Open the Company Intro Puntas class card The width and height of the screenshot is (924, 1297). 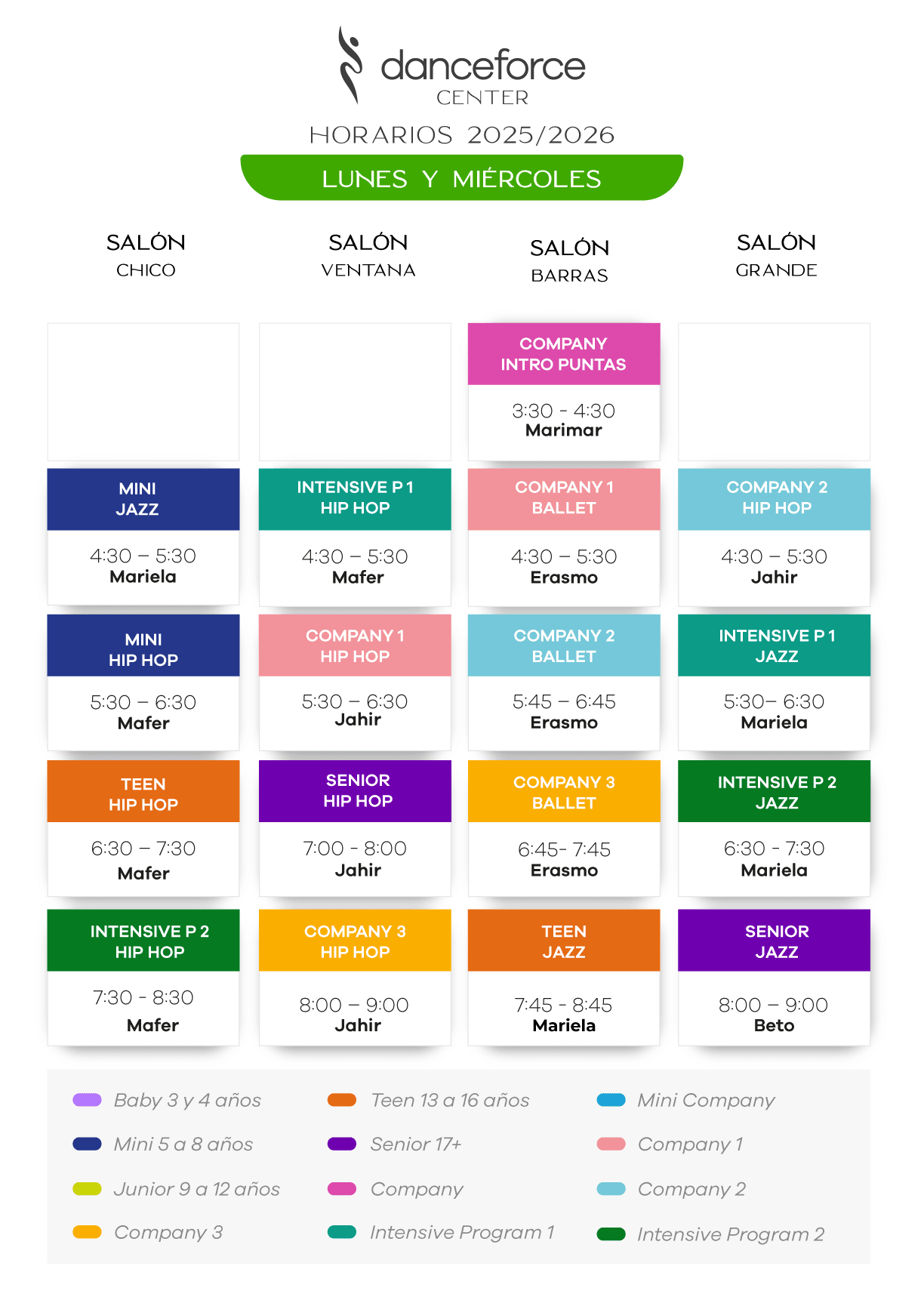(x=564, y=392)
